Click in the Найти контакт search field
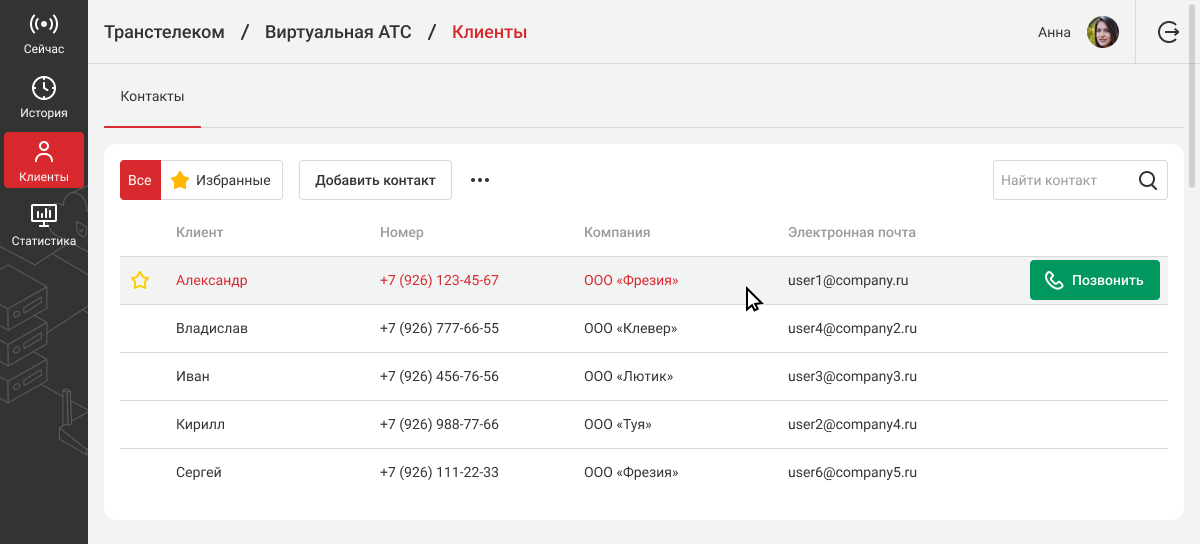The width and height of the screenshot is (1200, 544). click(1060, 181)
